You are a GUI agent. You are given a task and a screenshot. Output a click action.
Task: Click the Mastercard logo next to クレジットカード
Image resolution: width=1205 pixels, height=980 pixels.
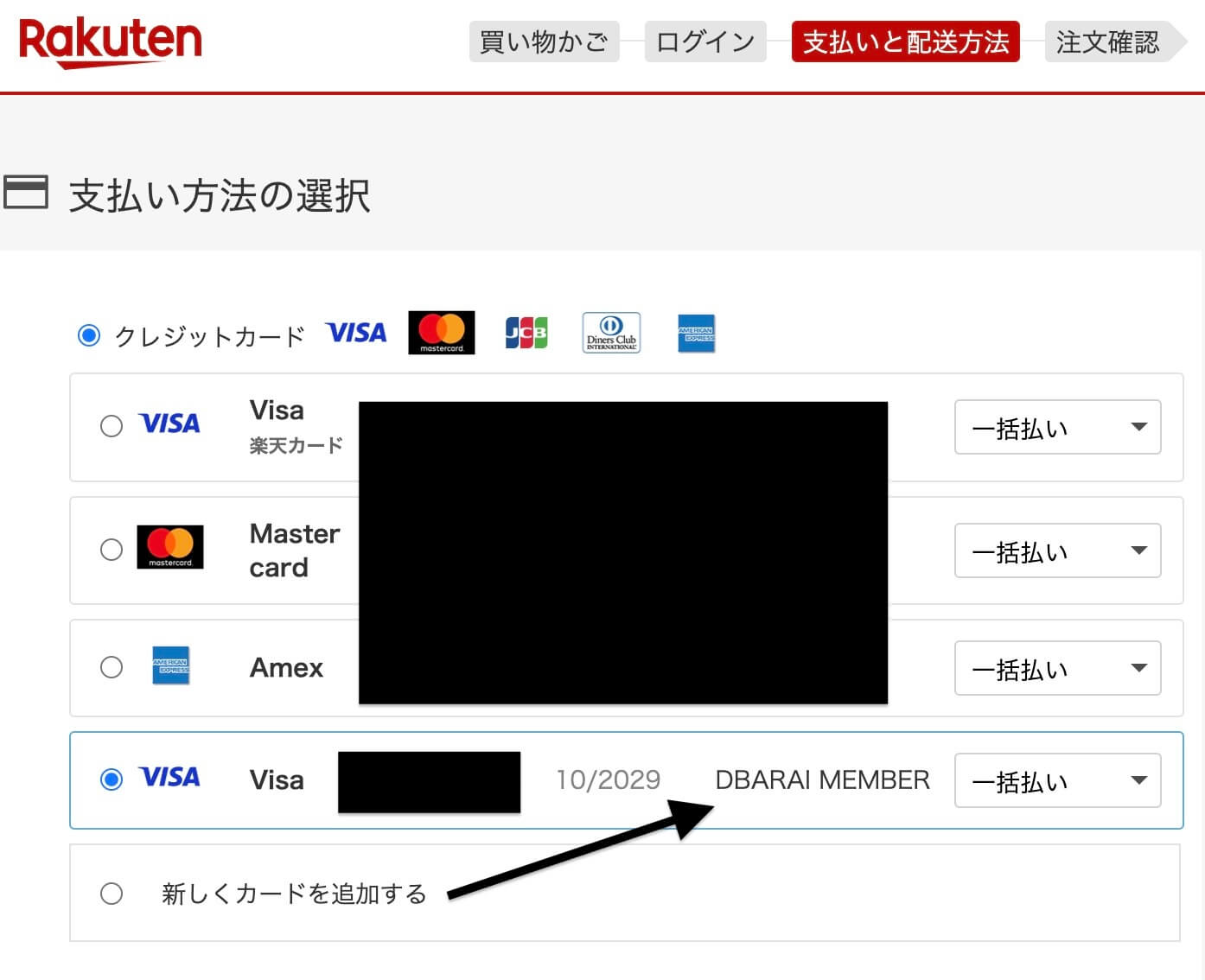pyautogui.click(x=442, y=333)
